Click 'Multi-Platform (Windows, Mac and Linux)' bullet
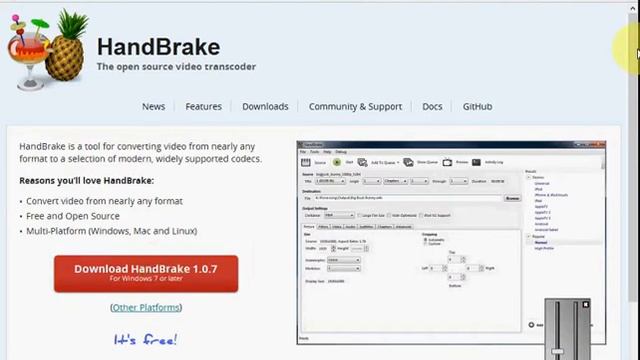Screen dimensions: 640x360 [x=111, y=231]
